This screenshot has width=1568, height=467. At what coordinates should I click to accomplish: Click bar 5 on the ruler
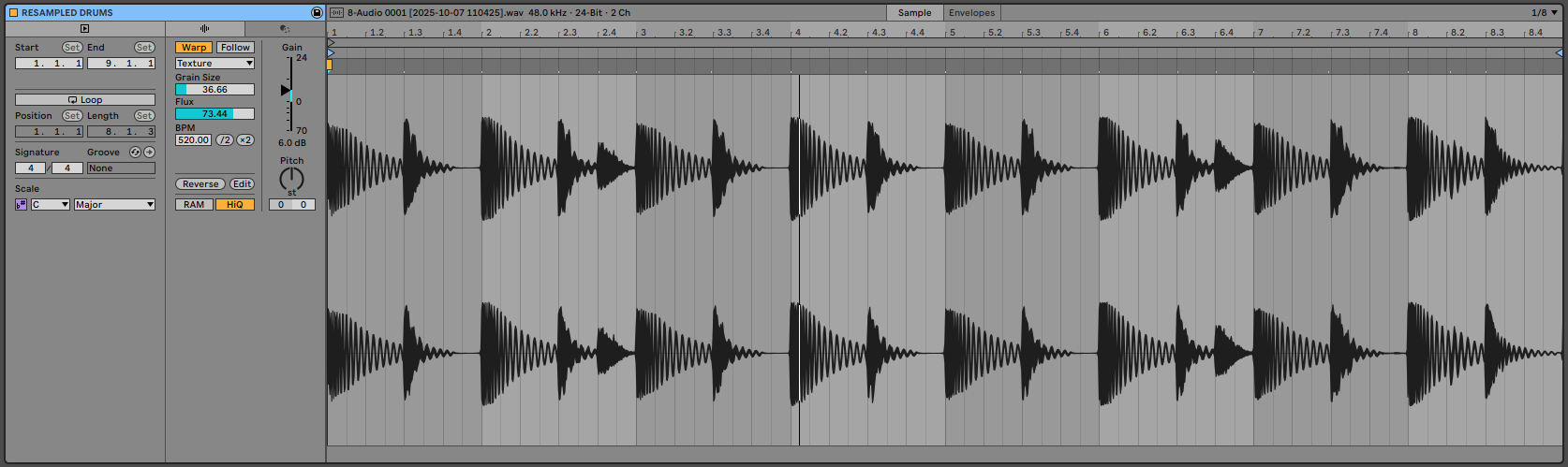[952, 33]
